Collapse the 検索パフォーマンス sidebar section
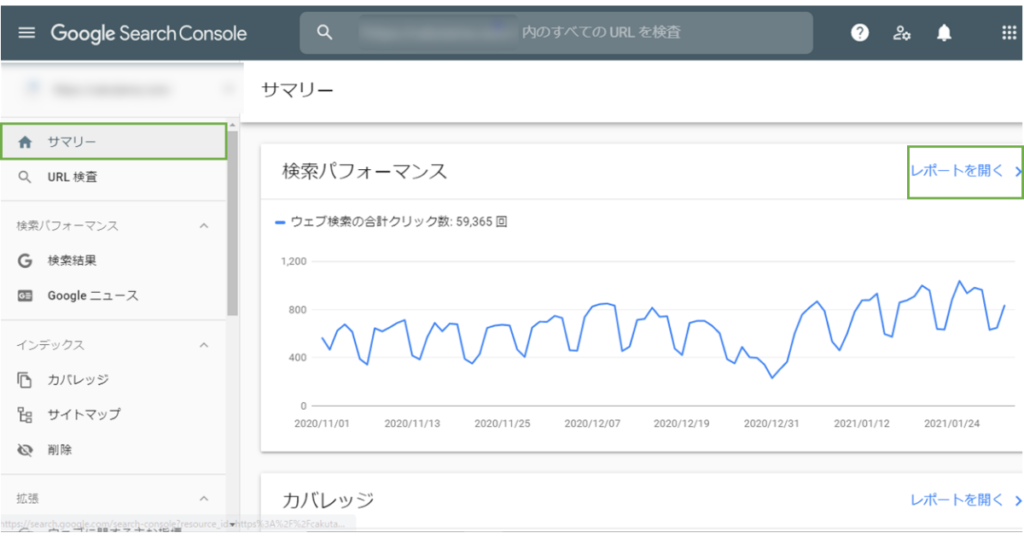 click(x=204, y=226)
